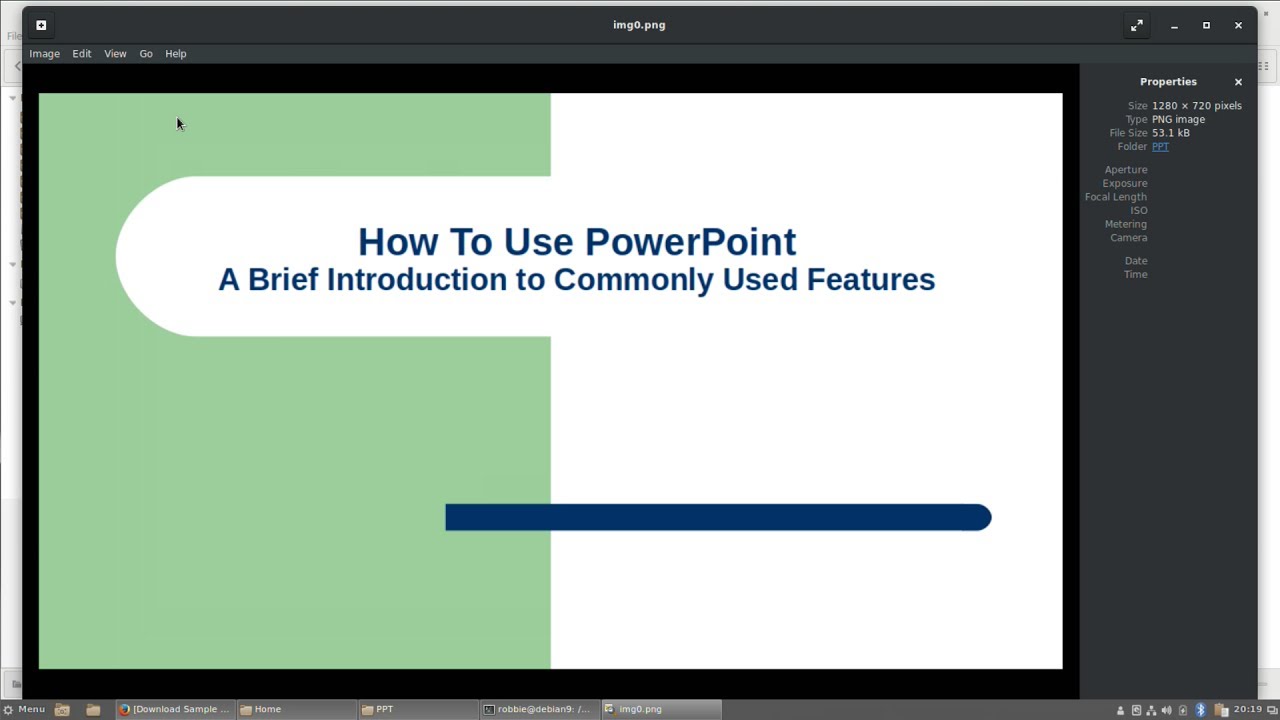Click the plus icon in the title bar's left corner

click(41, 25)
